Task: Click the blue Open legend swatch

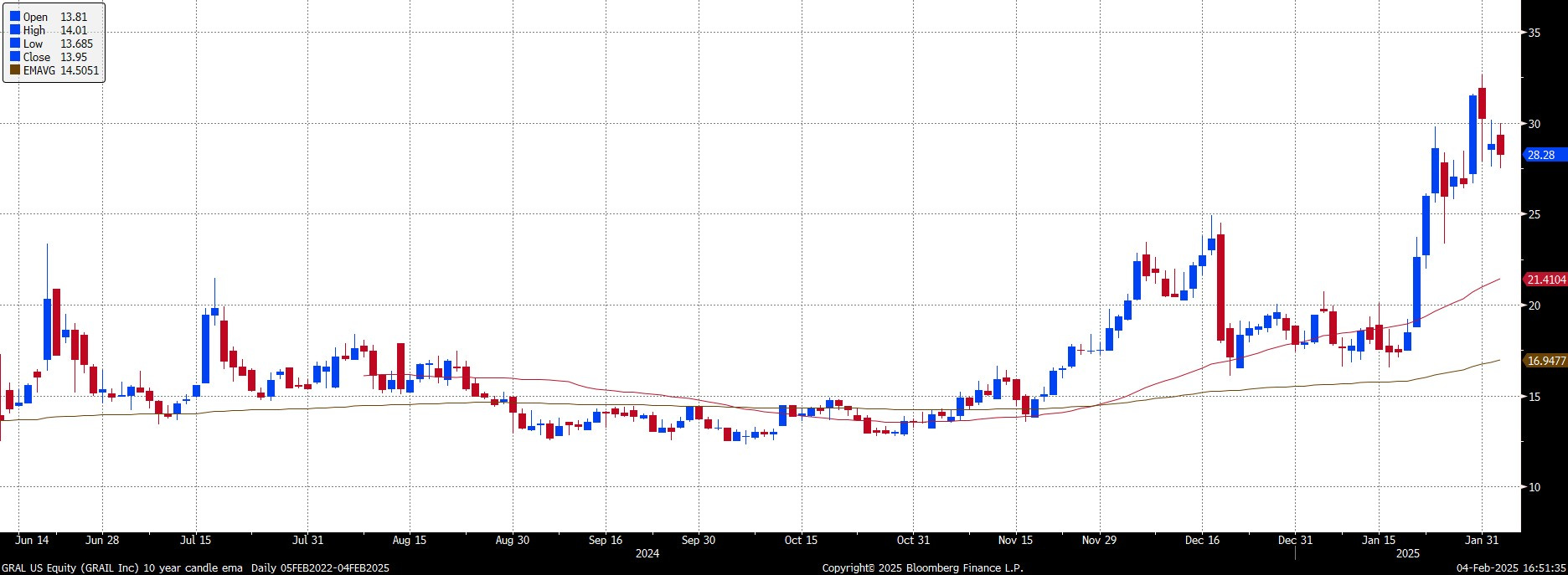Action: [15, 17]
